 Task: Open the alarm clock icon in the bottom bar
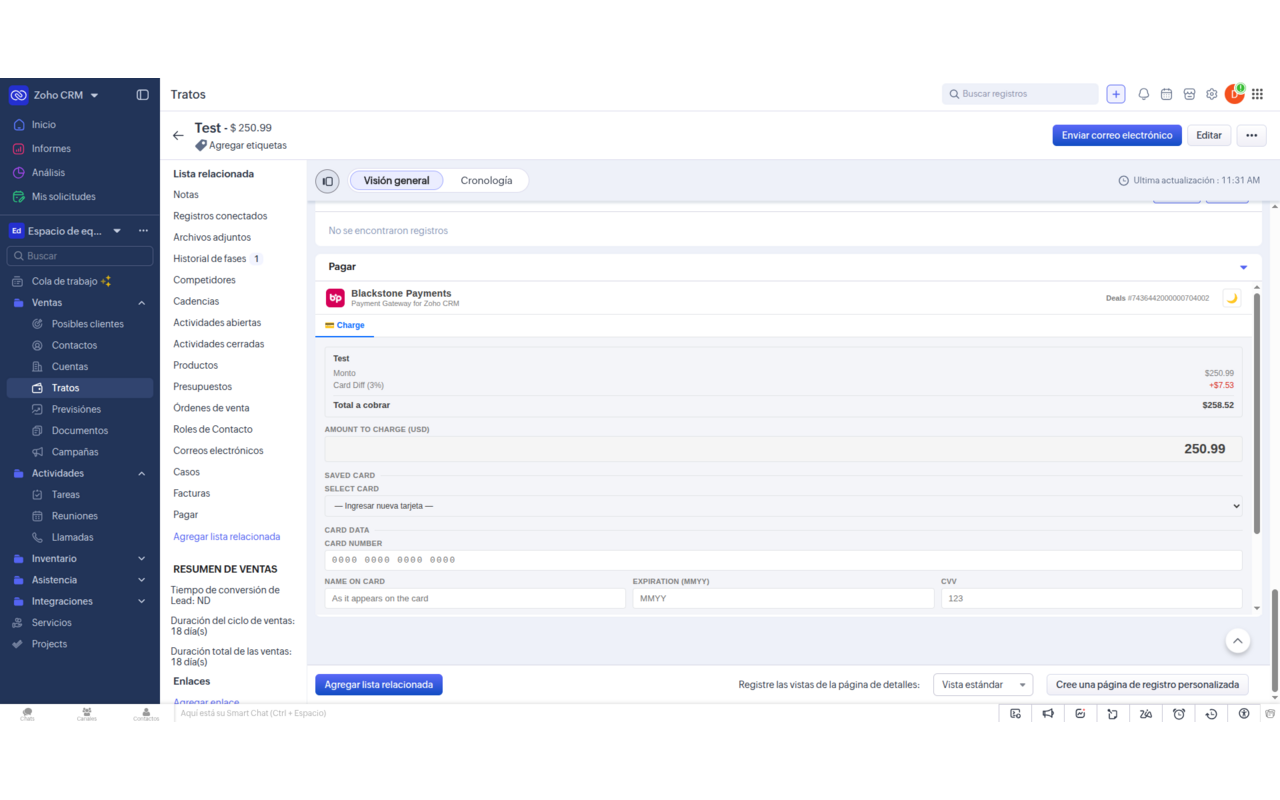(1179, 713)
